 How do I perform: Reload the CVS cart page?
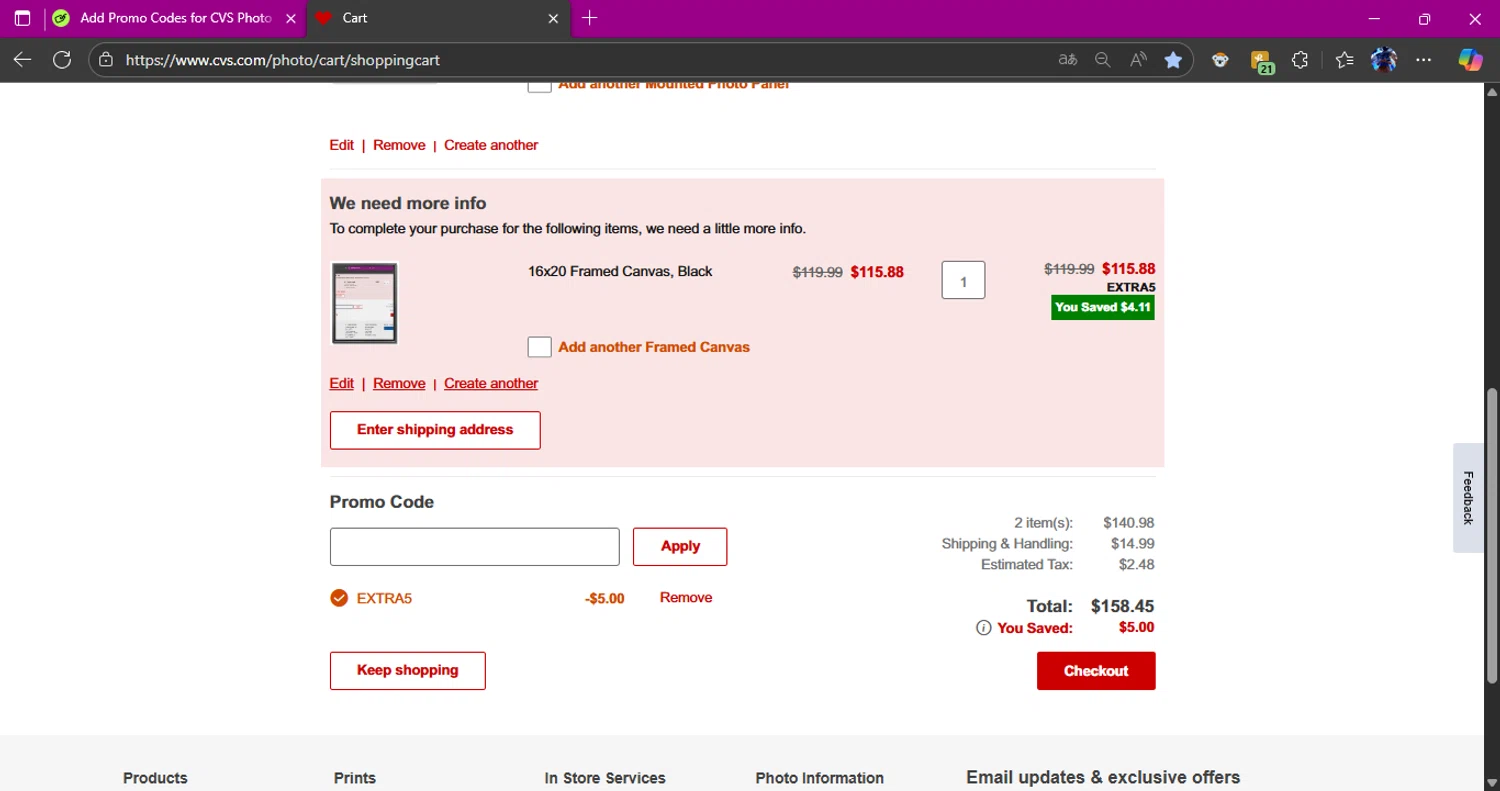coord(62,60)
